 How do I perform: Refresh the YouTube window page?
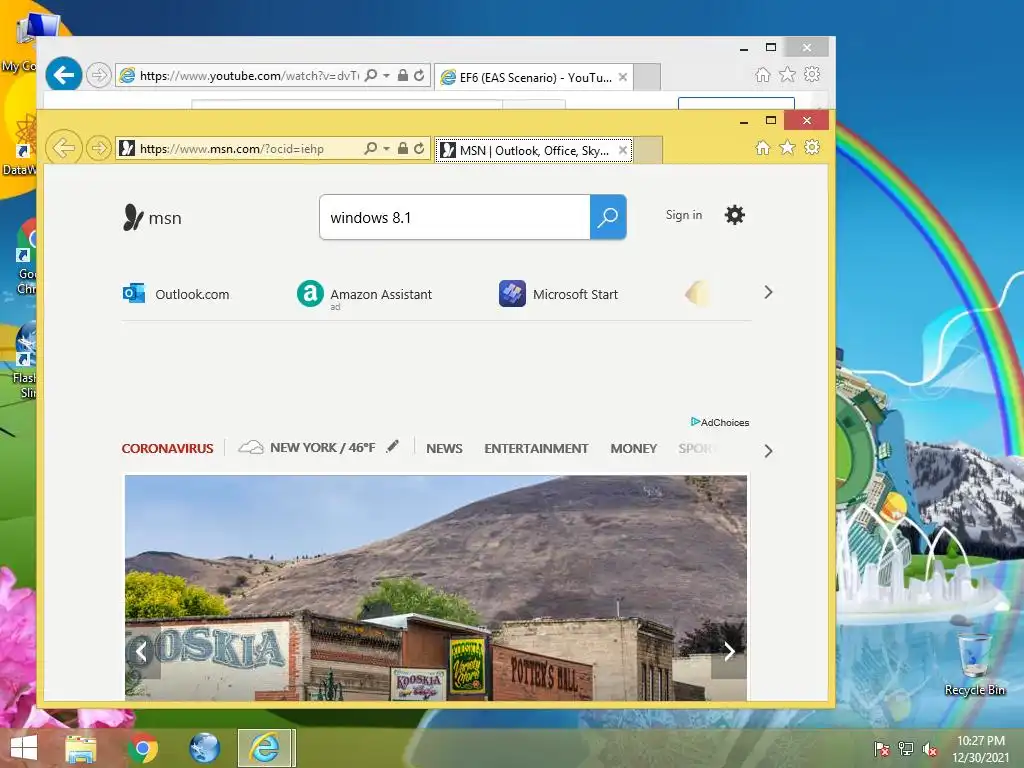(419, 76)
